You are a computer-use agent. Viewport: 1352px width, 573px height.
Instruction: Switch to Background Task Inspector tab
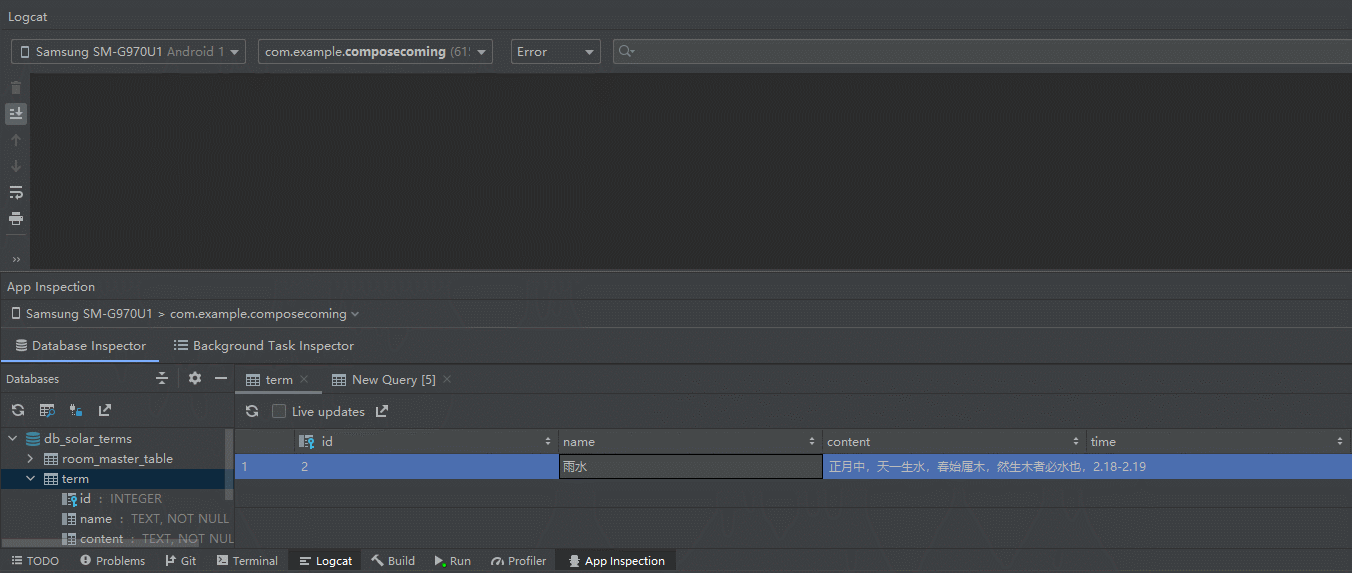(x=264, y=346)
